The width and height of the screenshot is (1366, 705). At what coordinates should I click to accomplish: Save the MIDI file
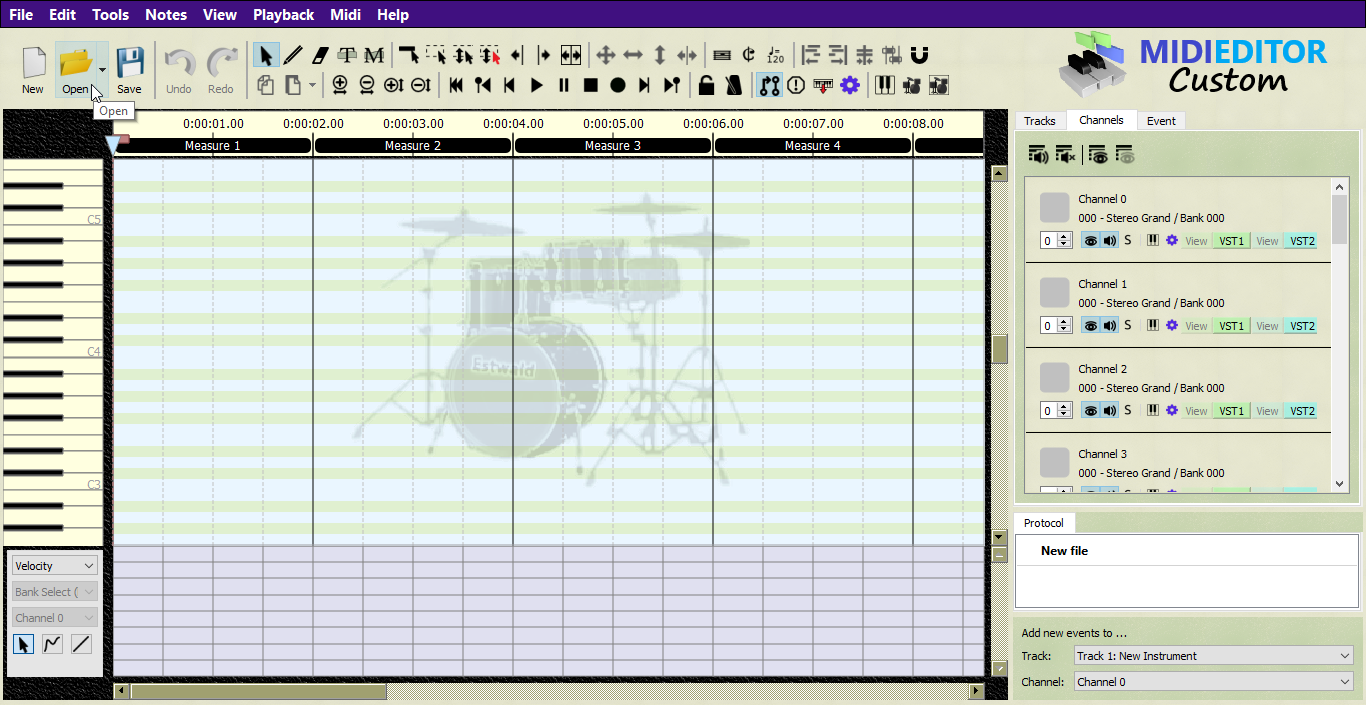coord(129,70)
